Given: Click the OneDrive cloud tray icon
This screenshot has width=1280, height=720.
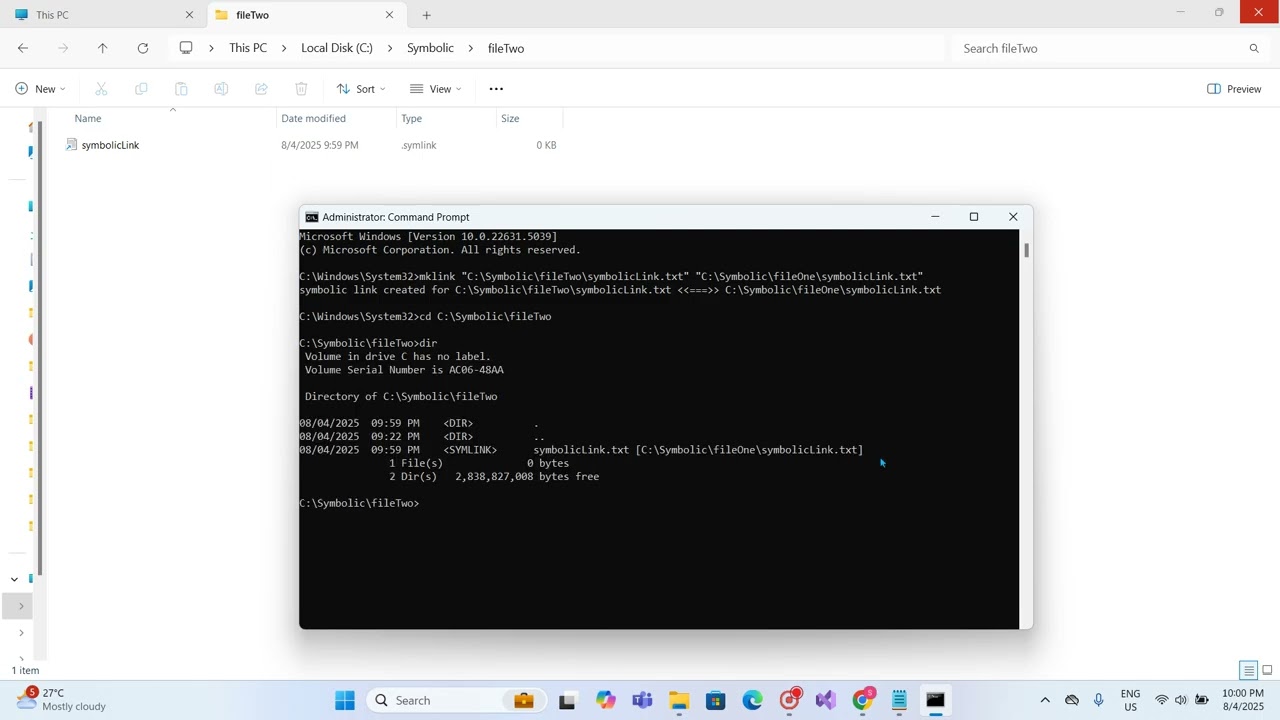Looking at the screenshot, I should tap(1072, 700).
